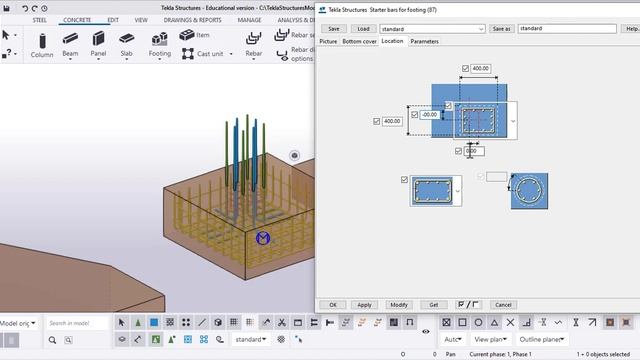The image size is (640, 360).
Task: Open the Parameters tab
Action: pyautogui.click(x=424, y=41)
